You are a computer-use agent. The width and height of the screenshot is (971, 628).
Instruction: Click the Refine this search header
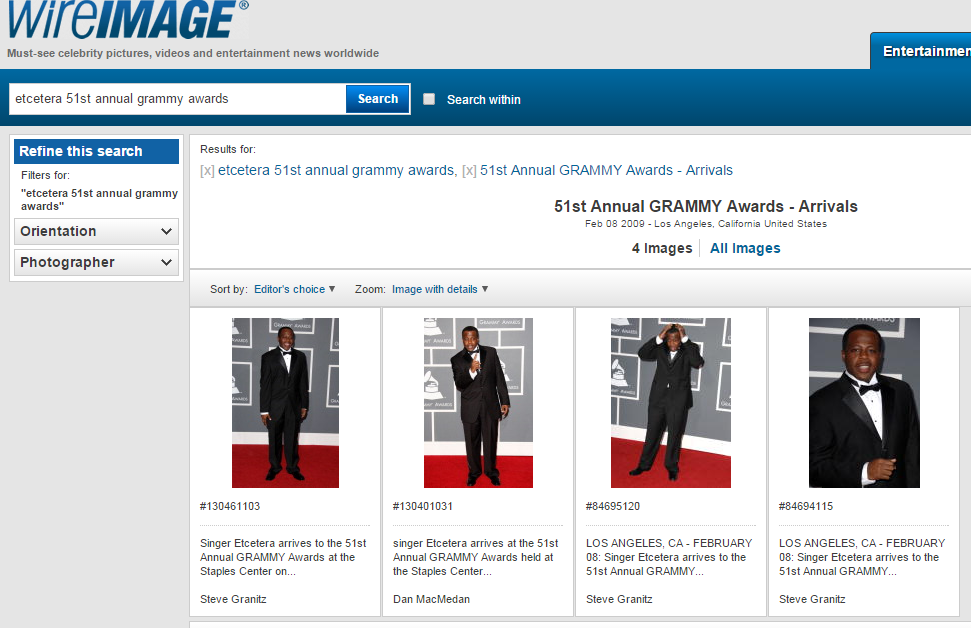81,151
